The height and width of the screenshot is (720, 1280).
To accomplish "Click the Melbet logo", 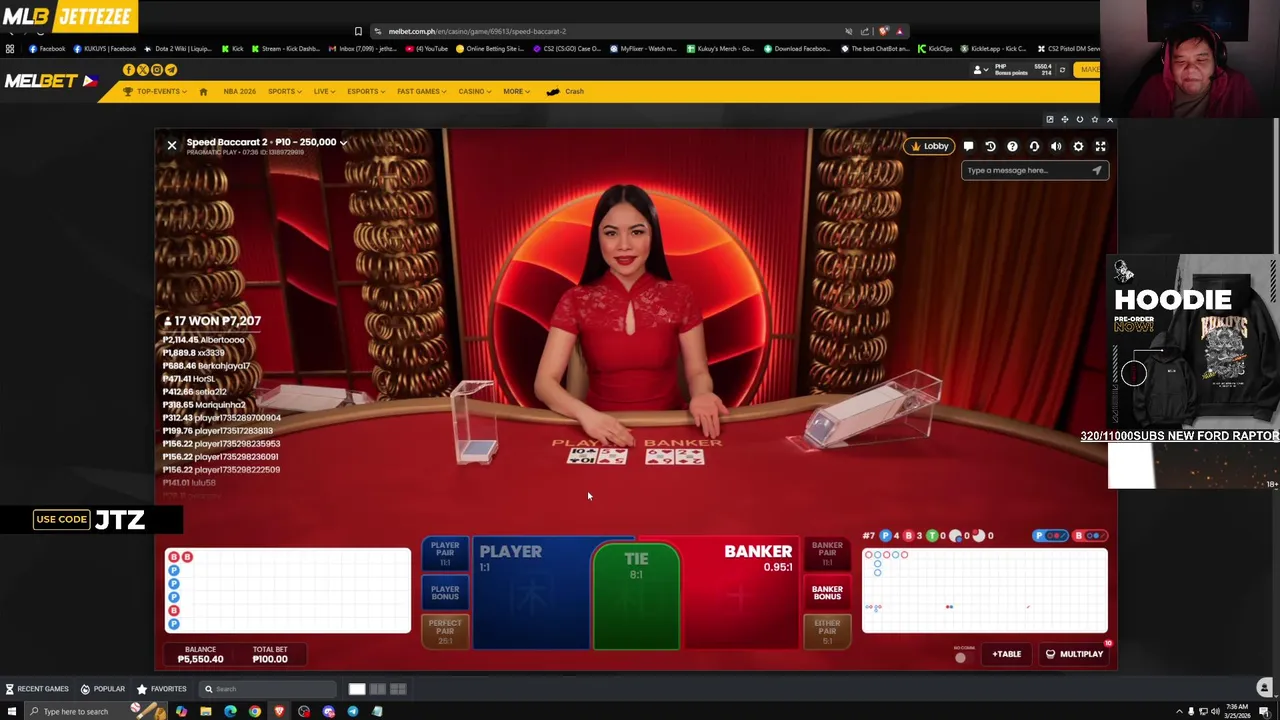I will [x=50, y=81].
